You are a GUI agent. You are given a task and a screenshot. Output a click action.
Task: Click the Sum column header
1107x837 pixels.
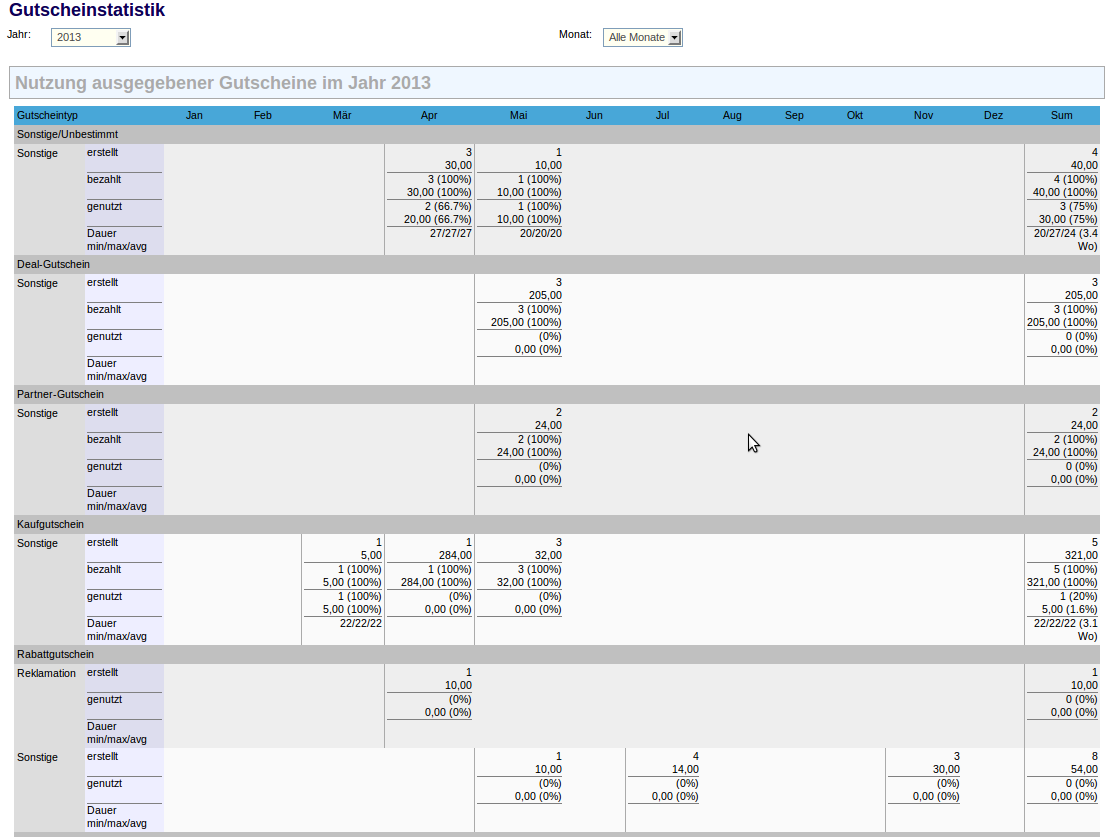point(1061,116)
